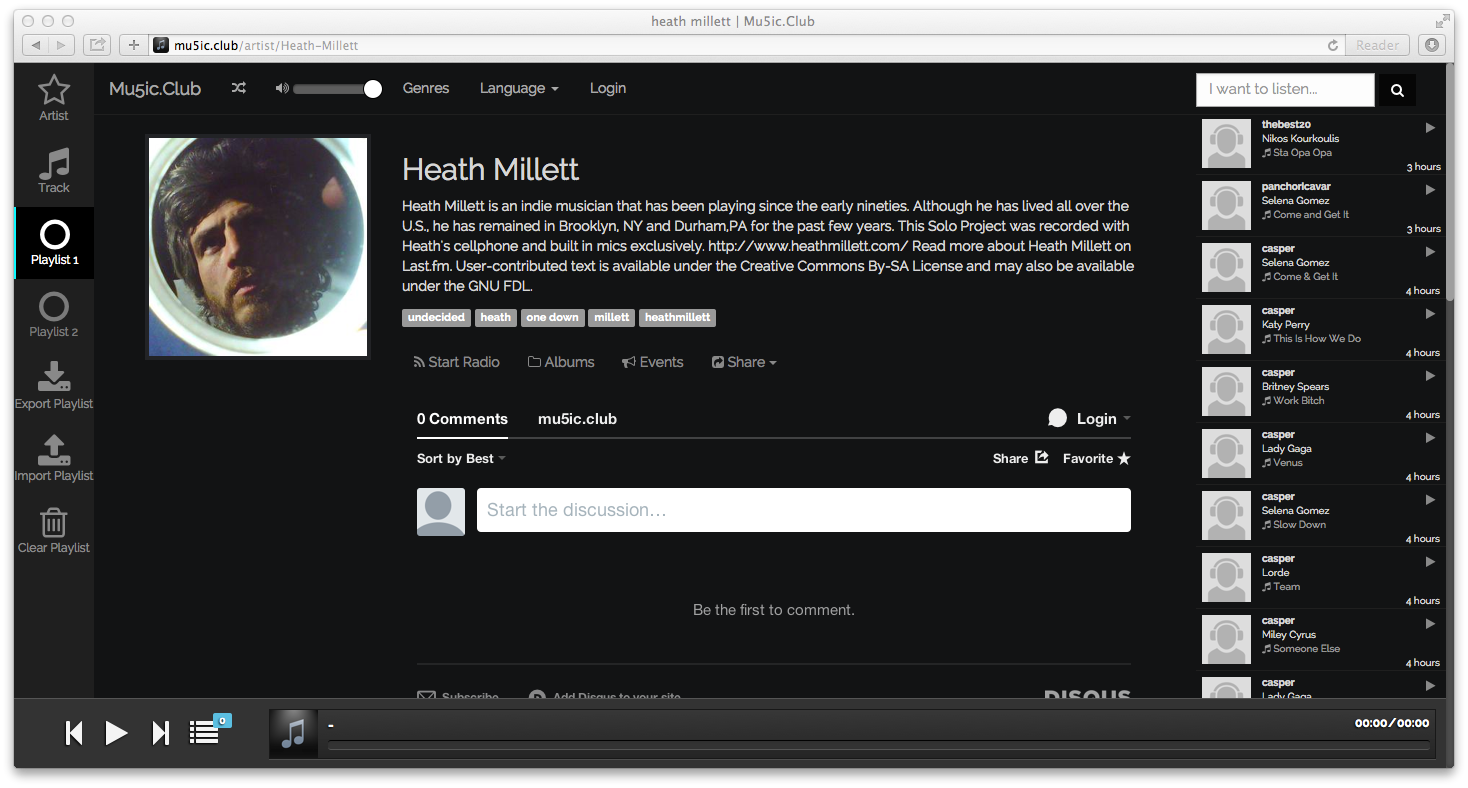Click the track progress bar
The height and width of the screenshot is (788, 1468).
tap(879, 746)
